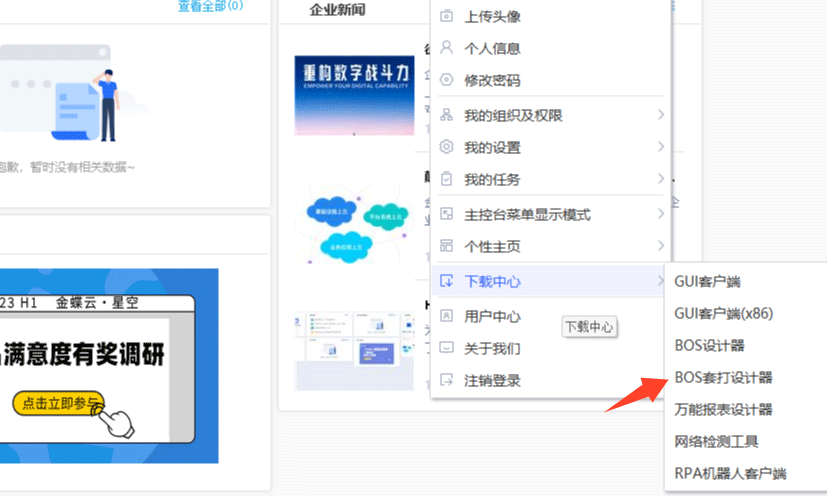Click the download center icon
The height and width of the screenshot is (496, 827).
coord(446,281)
